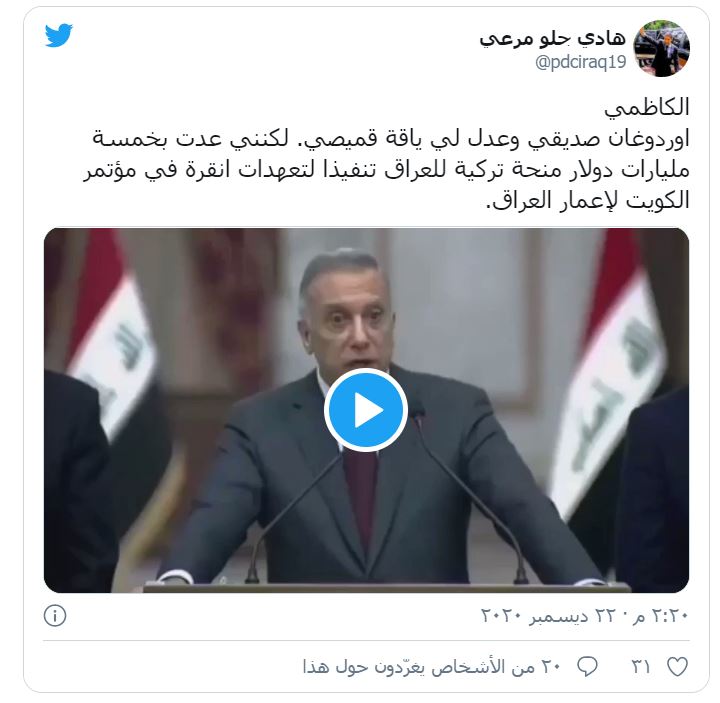Open the tweet info icon
The width and height of the screenshot is (720, 703).
(x=55, y=615)
